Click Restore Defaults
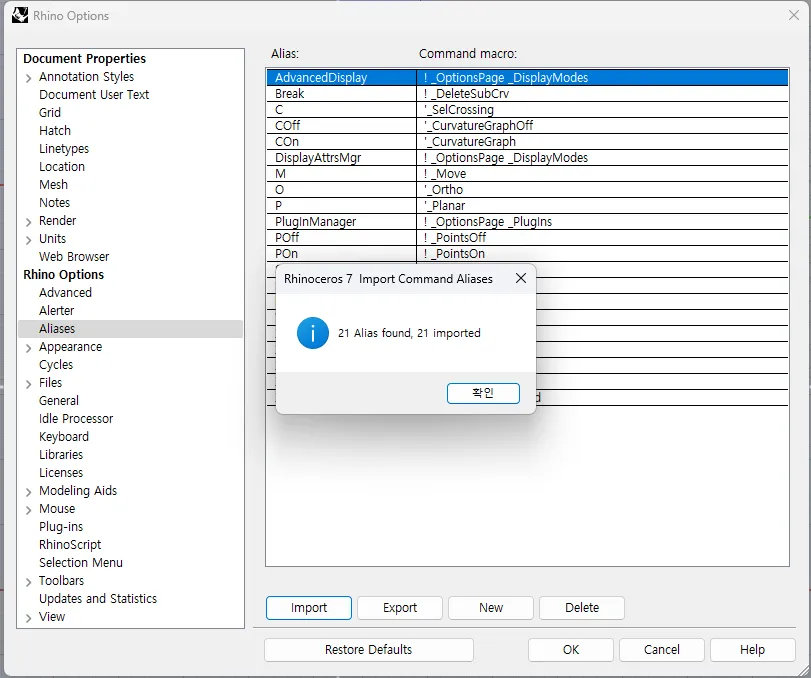The height and width of the screenshot is (678, 811). [x=369, y=650]
